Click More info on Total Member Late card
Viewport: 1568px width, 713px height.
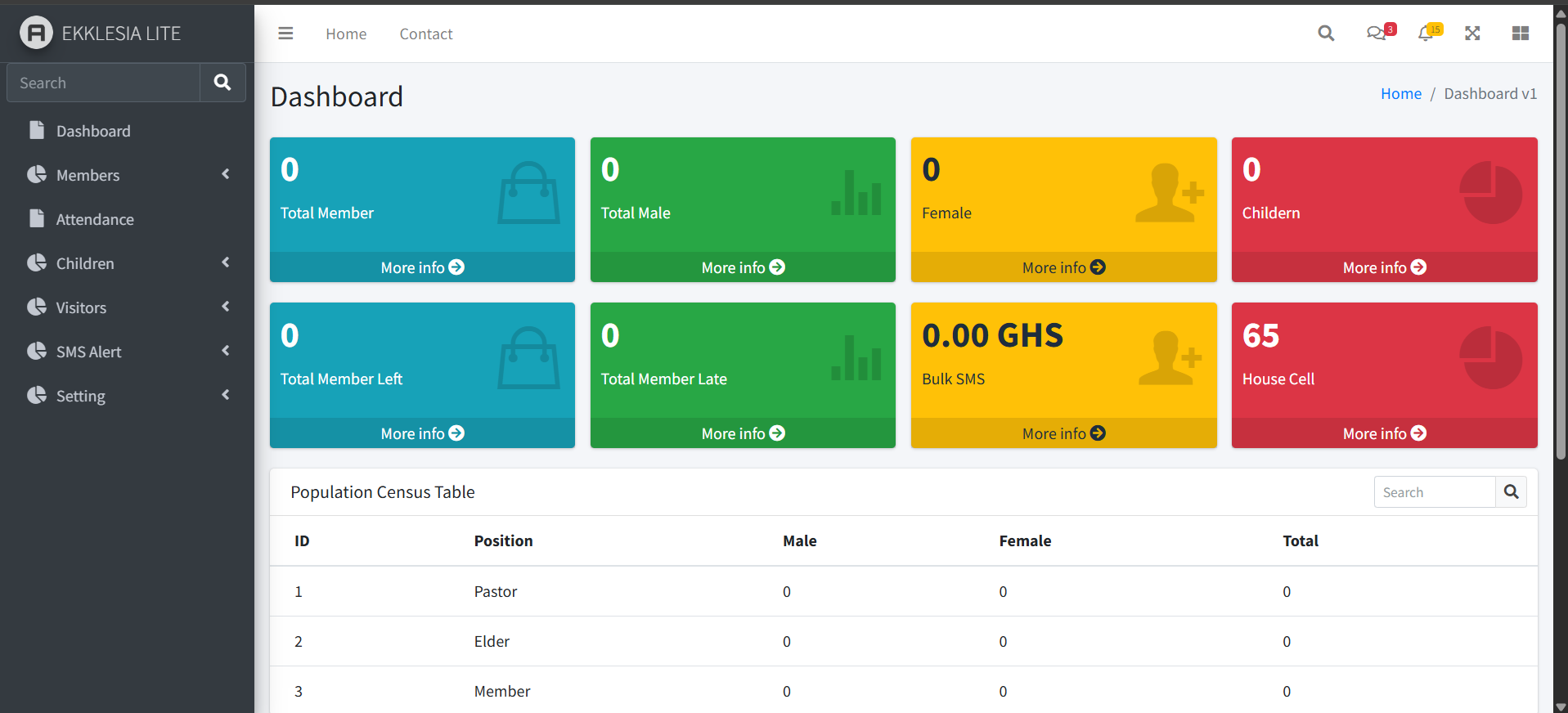point(743,433)
